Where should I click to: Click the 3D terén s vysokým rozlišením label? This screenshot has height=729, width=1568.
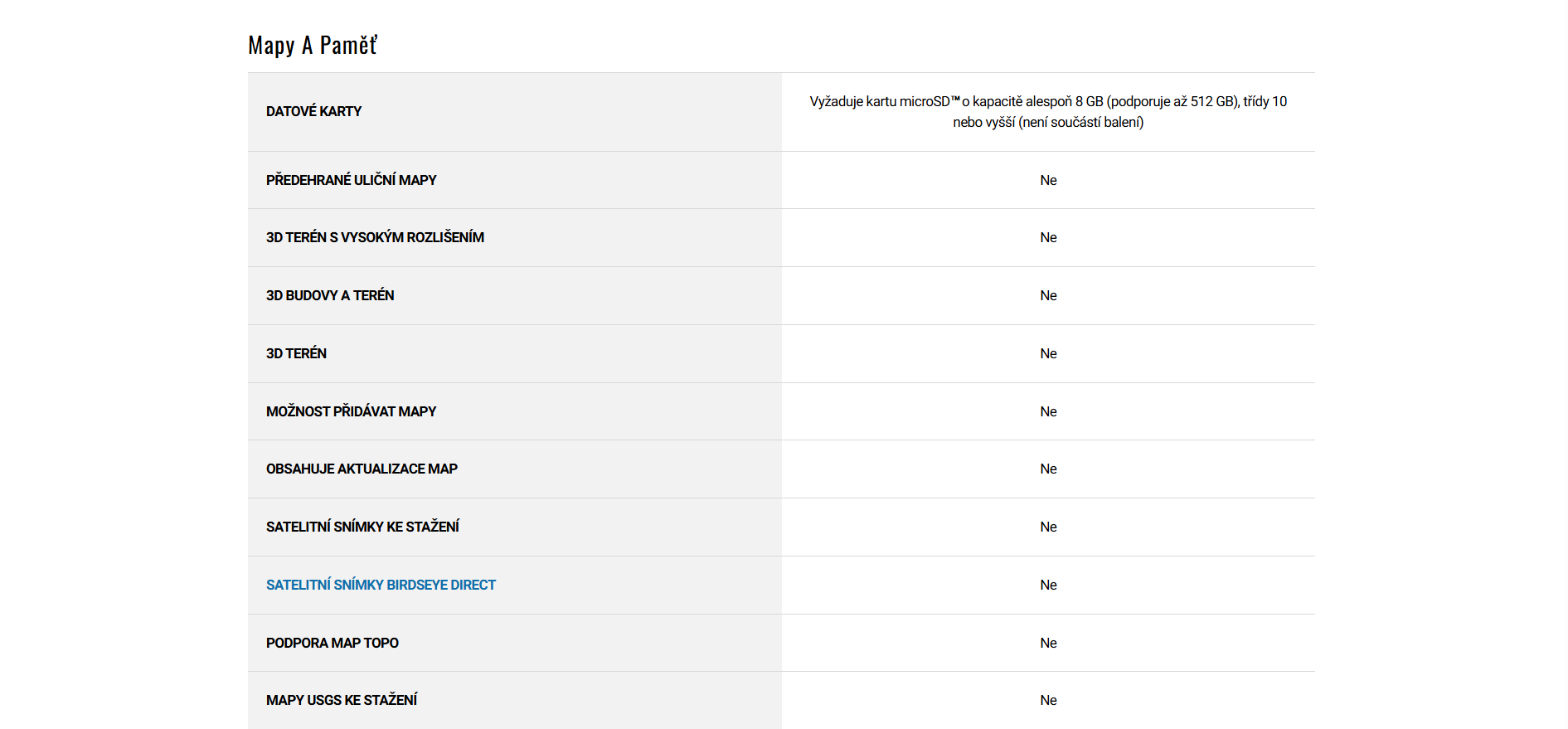375,237
